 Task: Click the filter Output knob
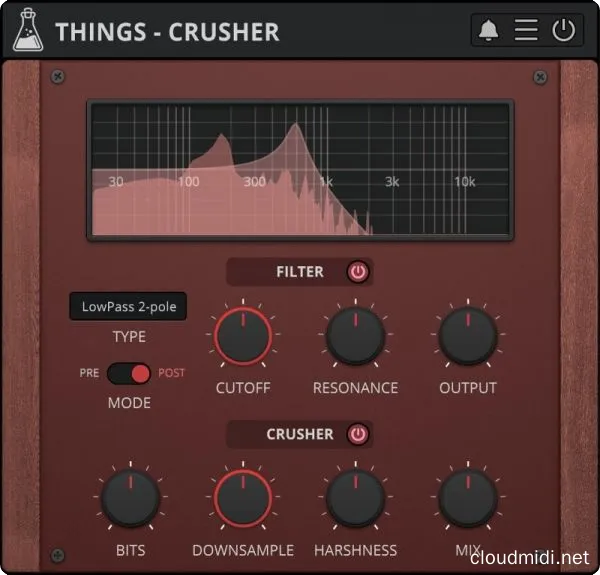pyautogui.click(x=468, y=336)
